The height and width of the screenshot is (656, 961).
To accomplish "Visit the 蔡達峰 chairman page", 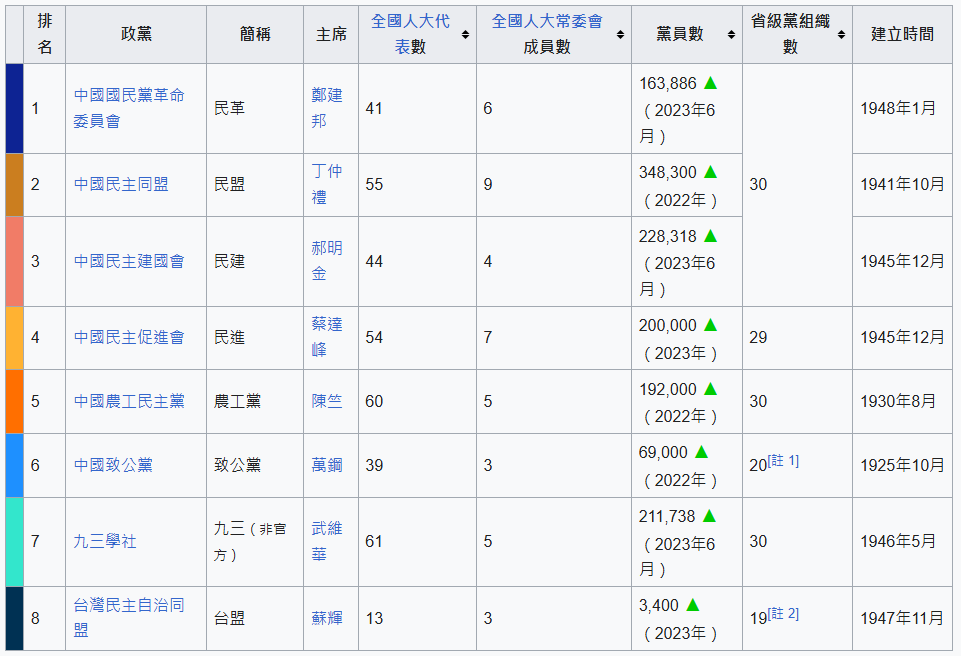I will click(x=327, y=337).
